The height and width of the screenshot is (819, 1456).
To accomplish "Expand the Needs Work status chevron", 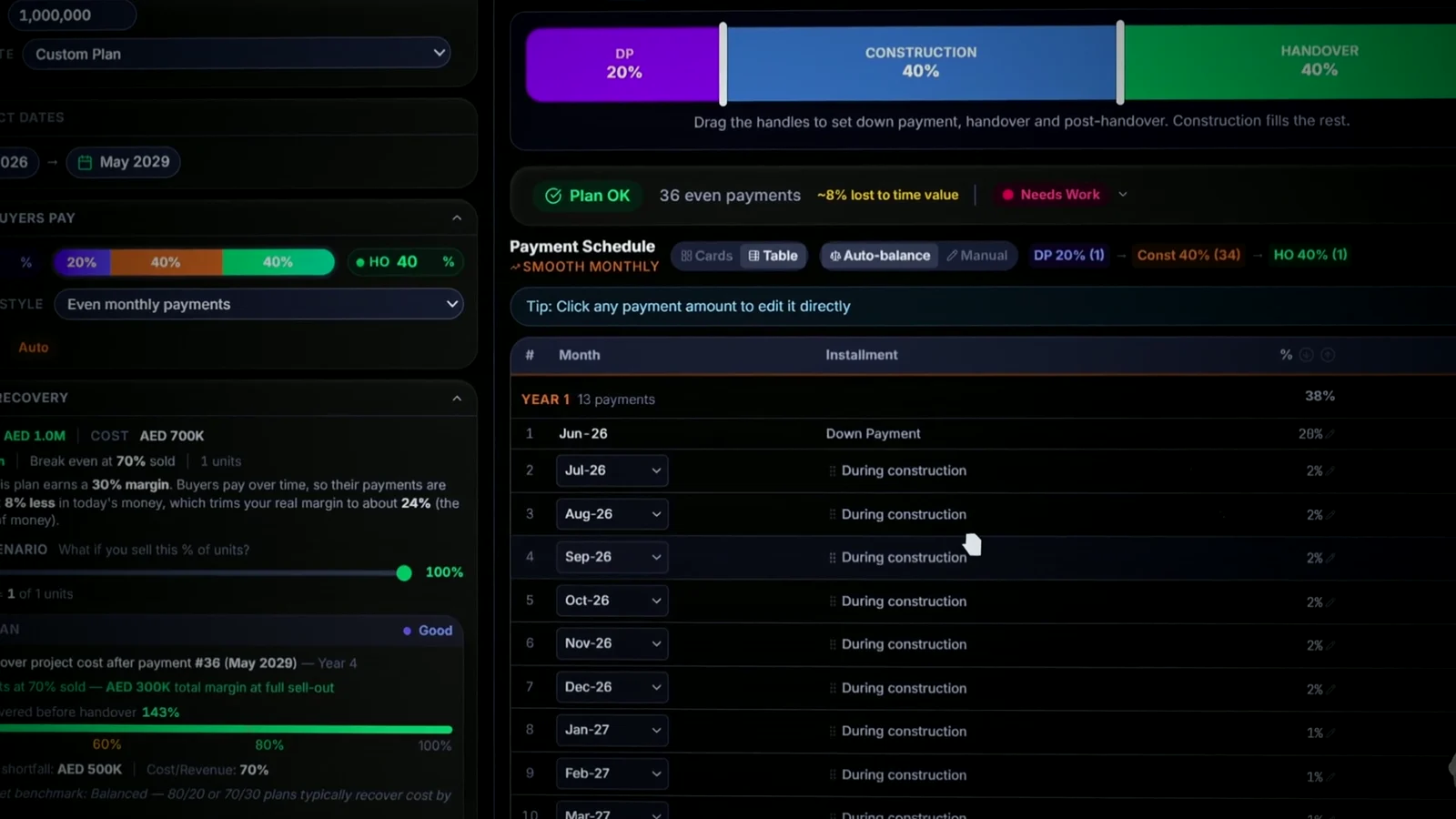I will (x=1123, y=195).
